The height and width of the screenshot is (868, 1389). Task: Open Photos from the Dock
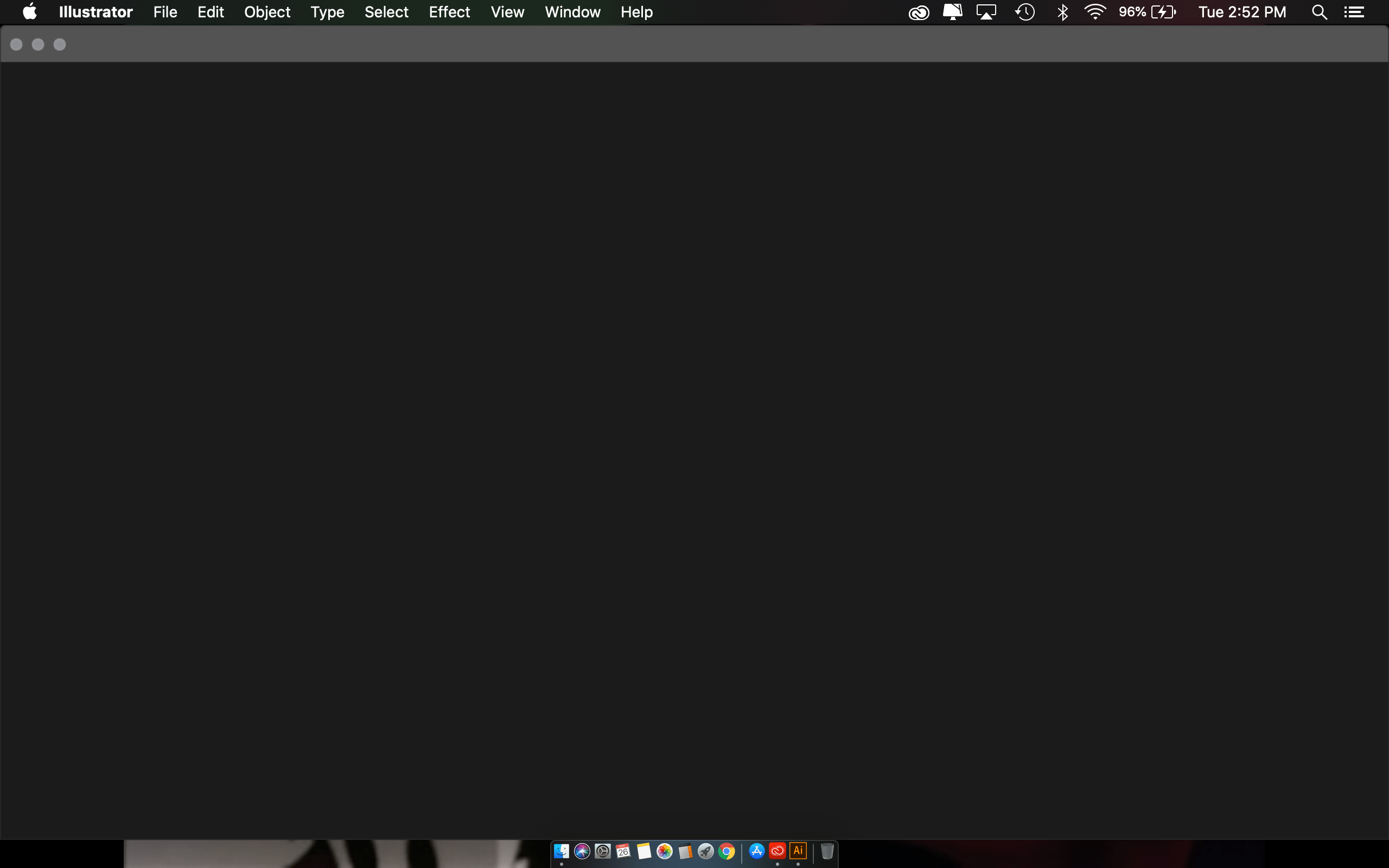(x=665, y=852)
